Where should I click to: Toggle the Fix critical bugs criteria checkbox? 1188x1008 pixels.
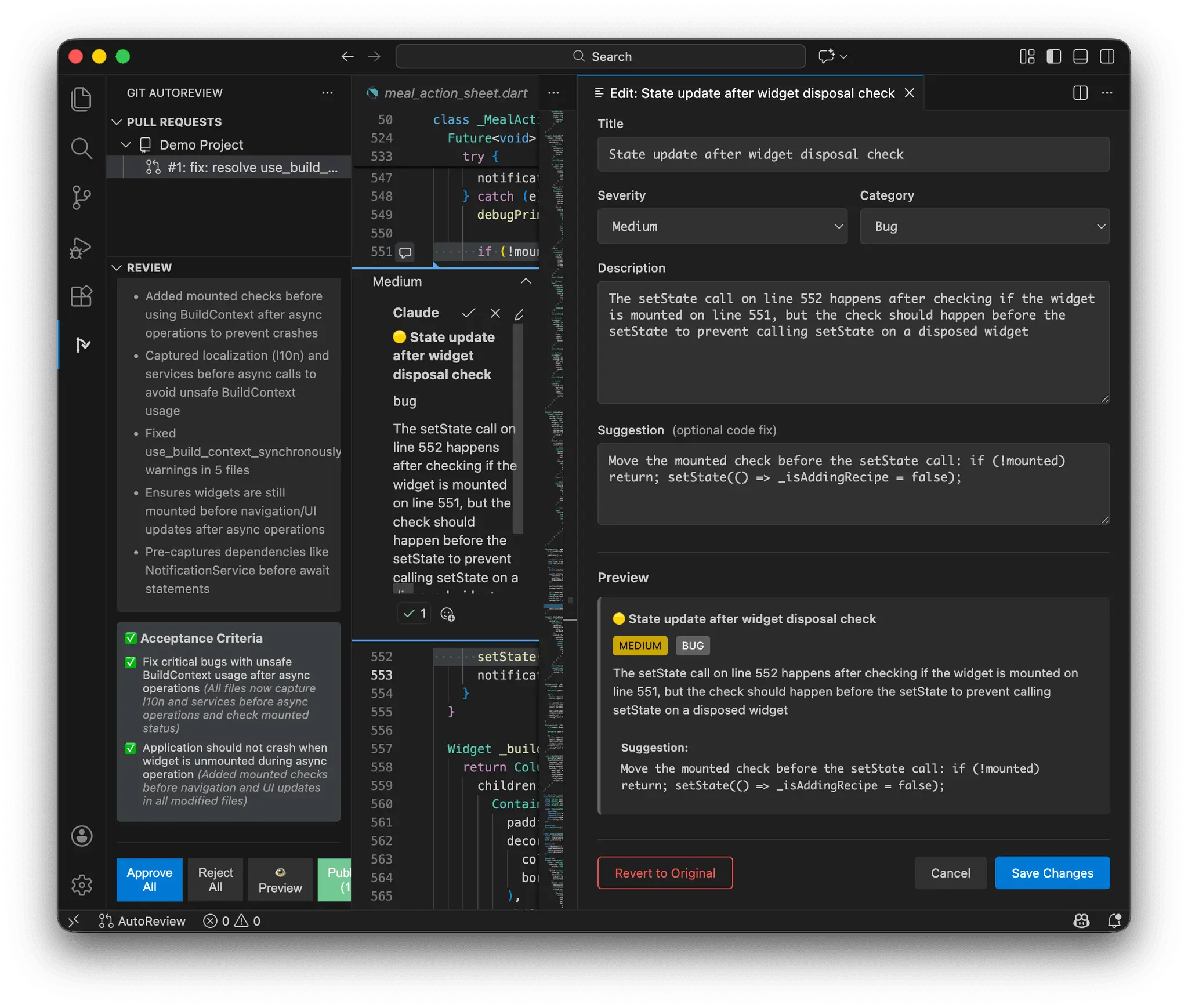click(x=131, y=662)
